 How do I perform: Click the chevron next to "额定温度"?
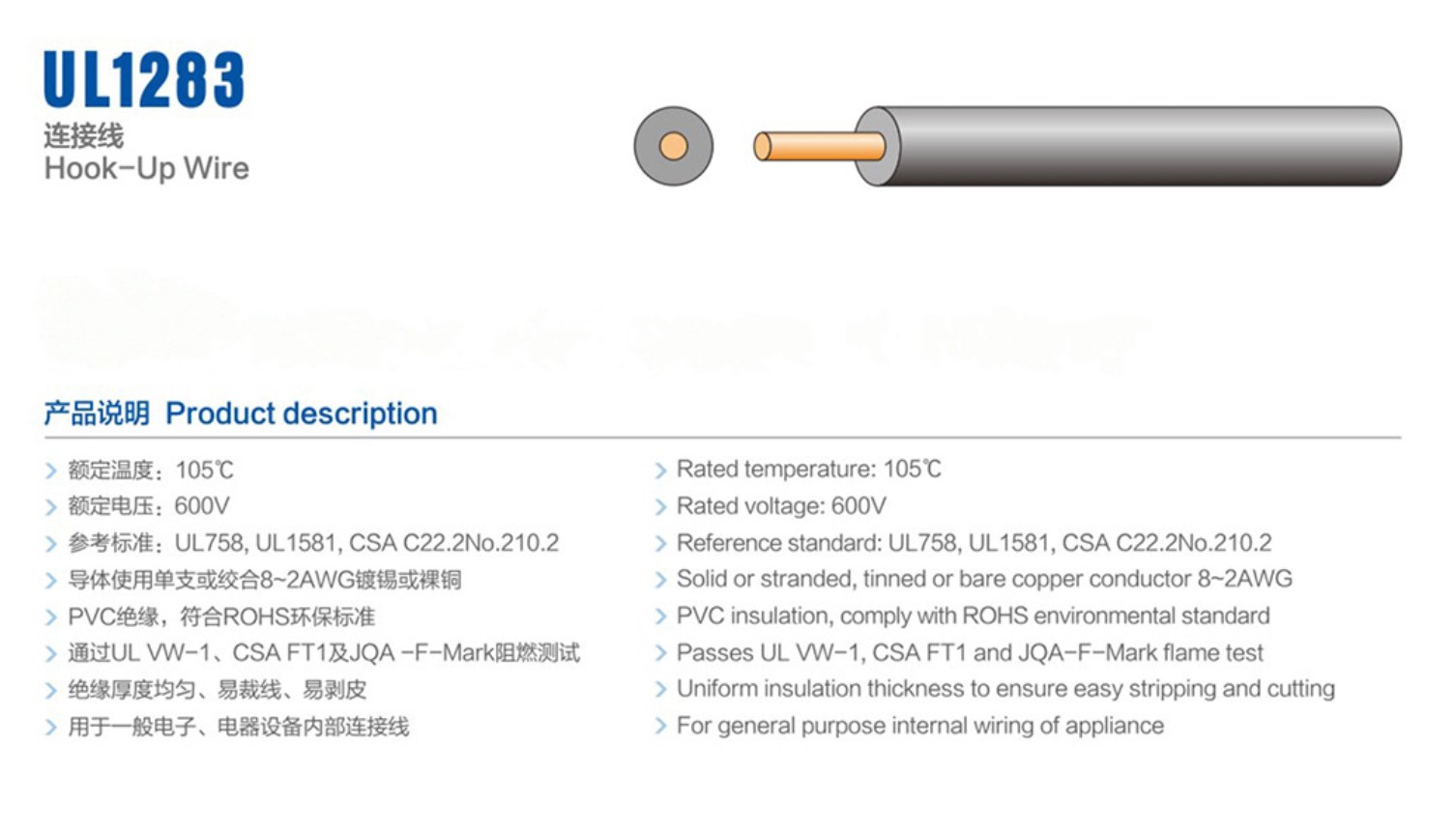pyautogui.click(x=51, y=471)
